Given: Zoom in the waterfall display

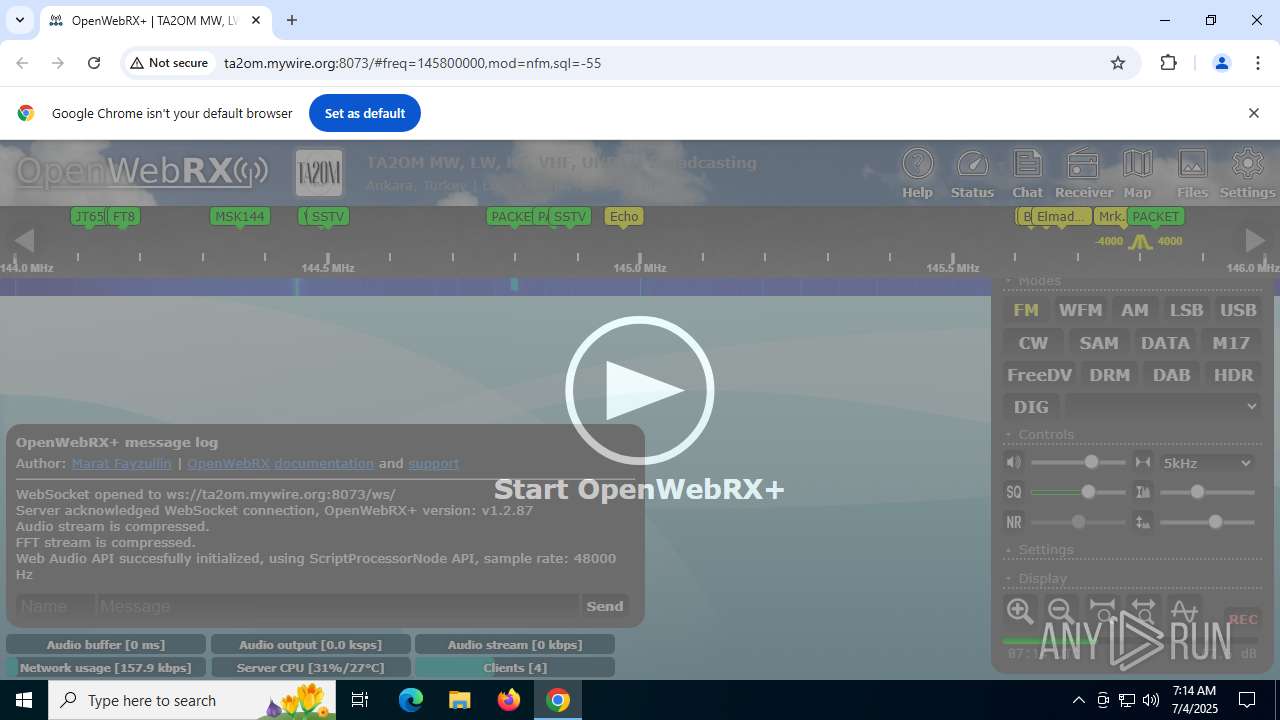Looking at the screenshot, I should click(1020, 611).
